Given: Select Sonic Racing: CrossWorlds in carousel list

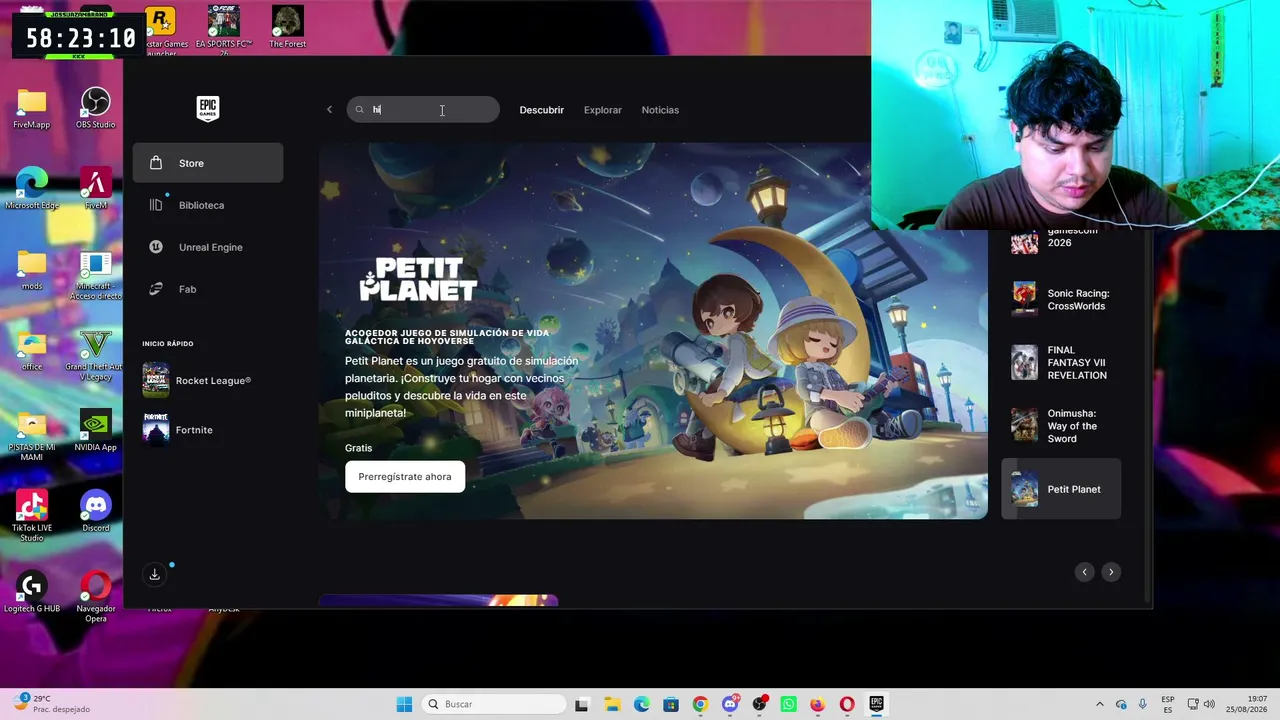Looking at the screenshot, I should click(x=1061, y=300).
